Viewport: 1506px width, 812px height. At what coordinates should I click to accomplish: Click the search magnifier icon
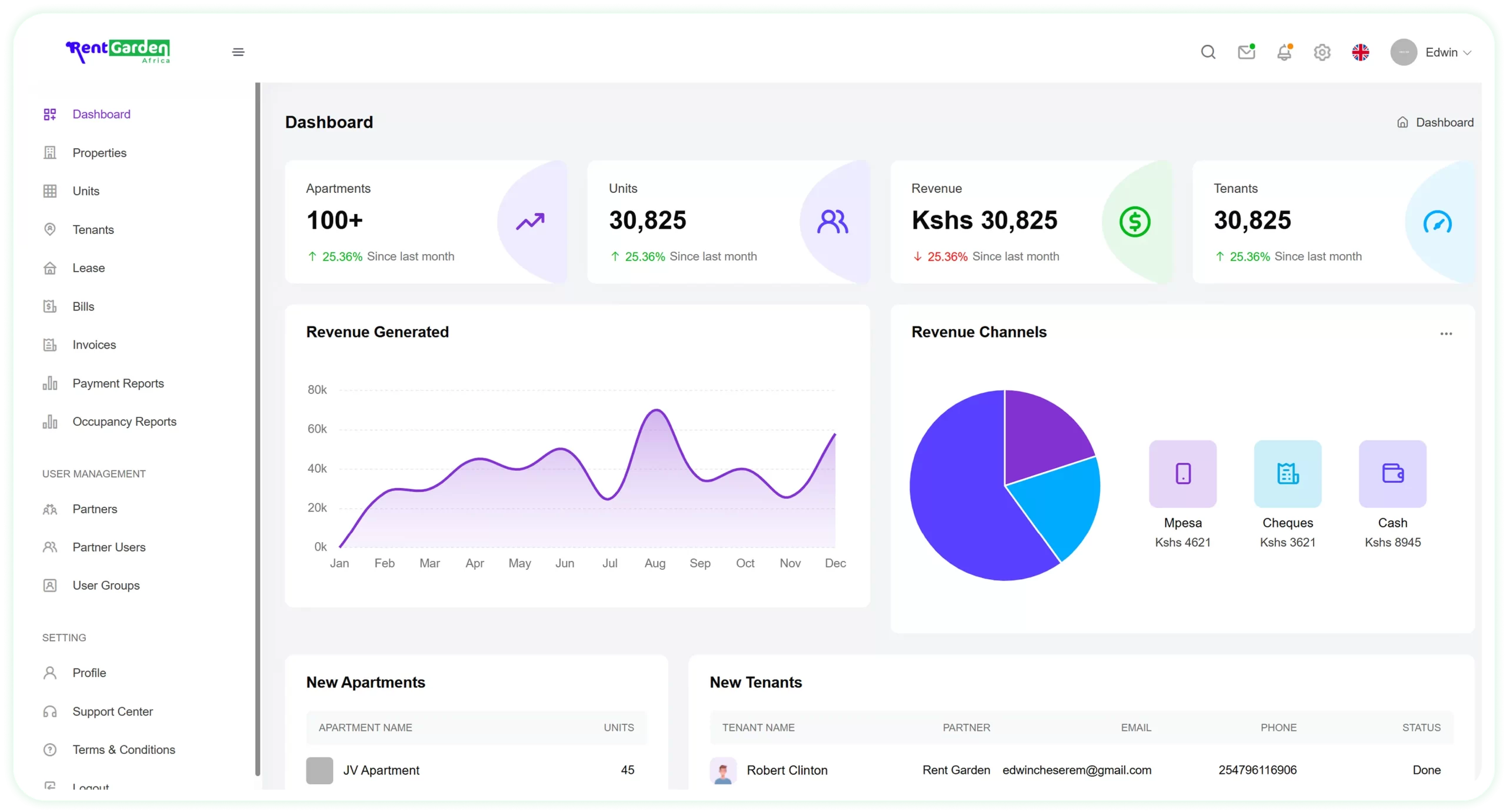1208,52
